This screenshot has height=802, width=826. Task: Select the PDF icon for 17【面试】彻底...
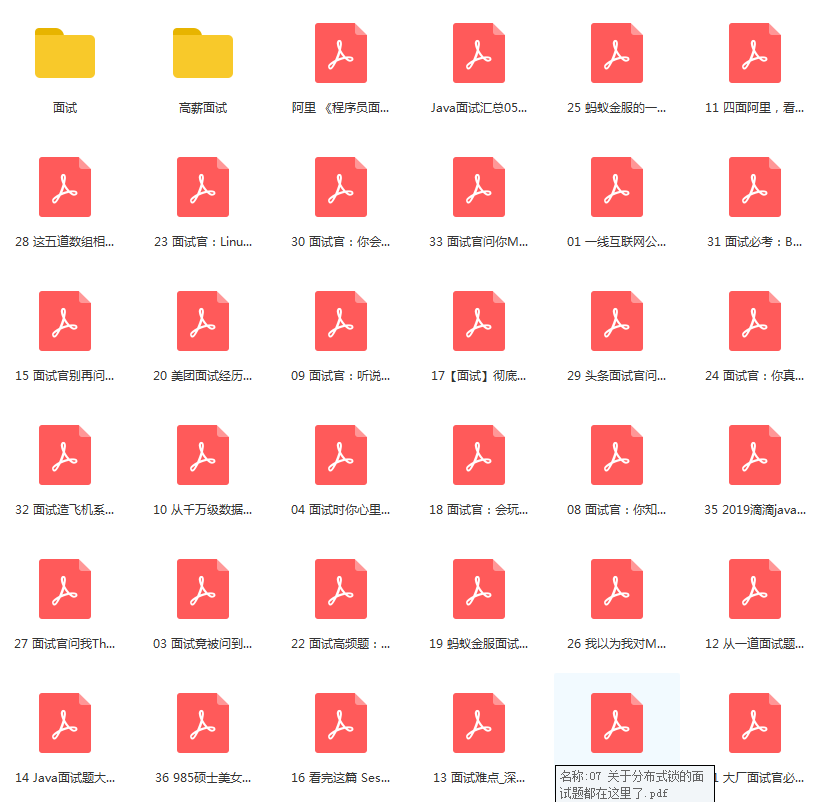click(x=479, y=320)
